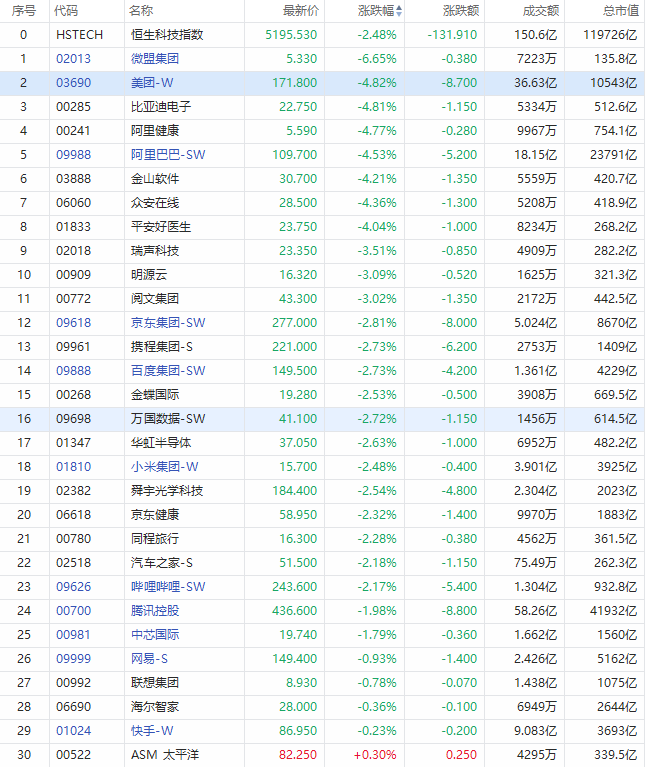Select the 舜宇光学科技 row name
Viewport: 645px width, 767px height.
167,490
